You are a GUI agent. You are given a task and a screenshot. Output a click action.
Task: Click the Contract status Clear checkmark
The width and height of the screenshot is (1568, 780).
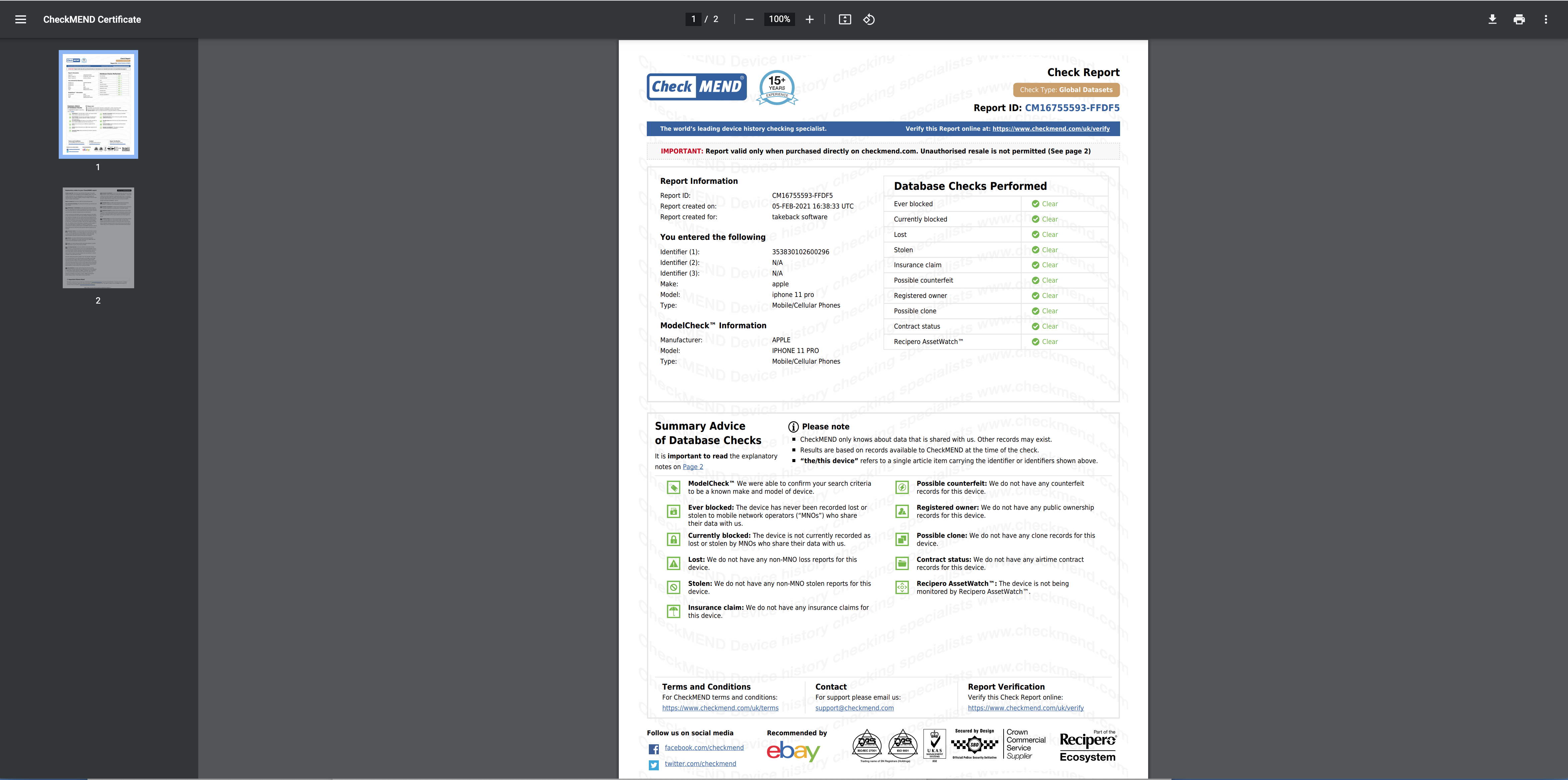click(x=1035, y=327)
